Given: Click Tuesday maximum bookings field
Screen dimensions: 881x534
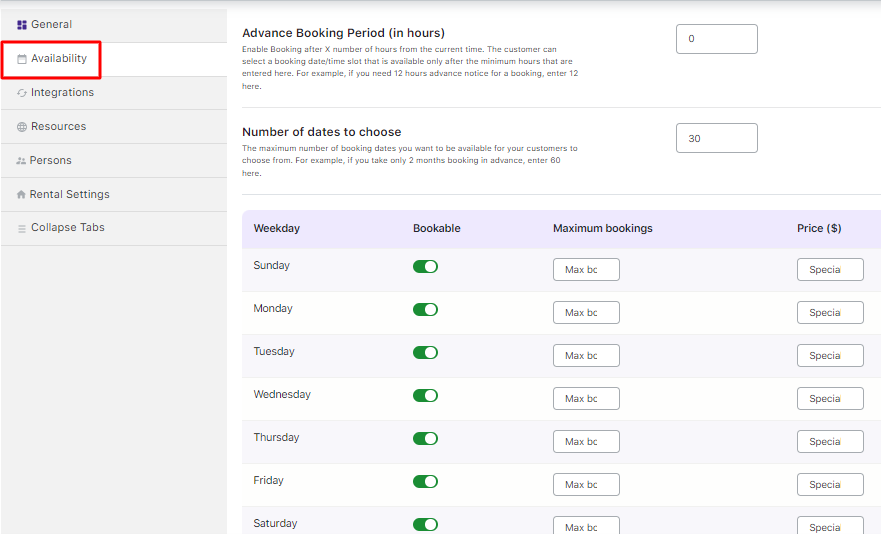Looking at the screenshot, I should coord(586,355).
